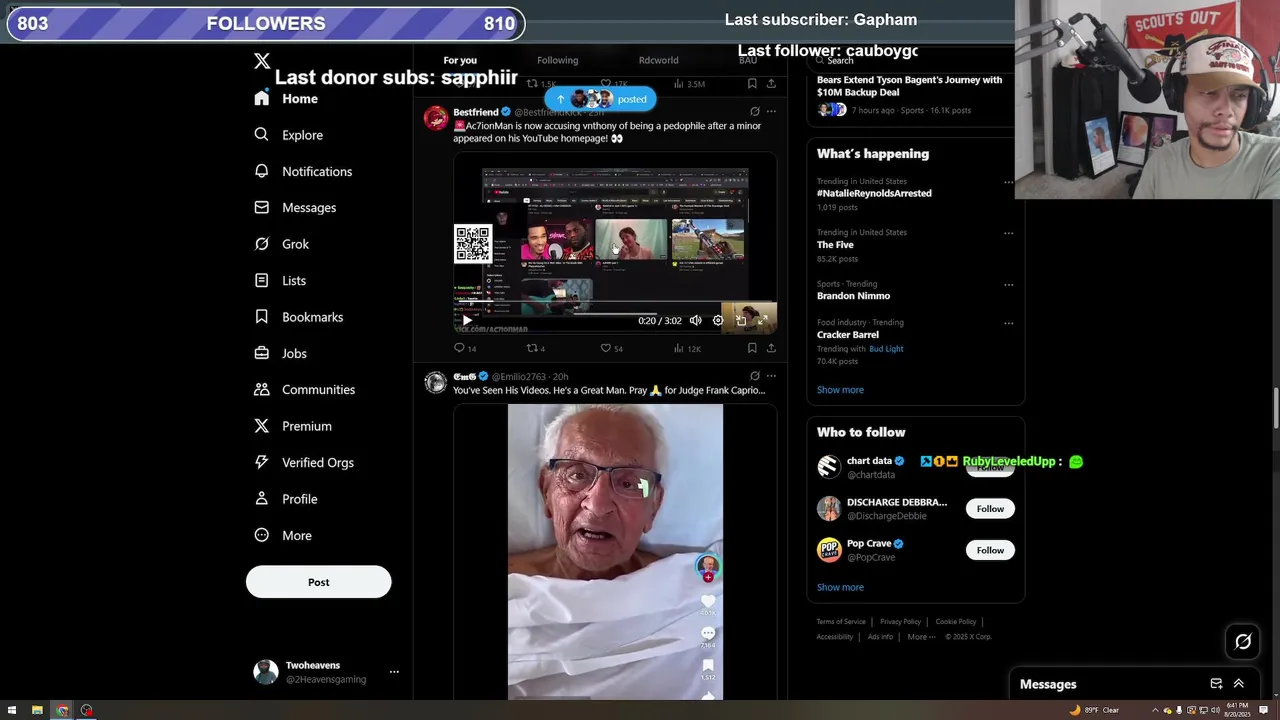Repost the Bestfriend post

[536, 348]
